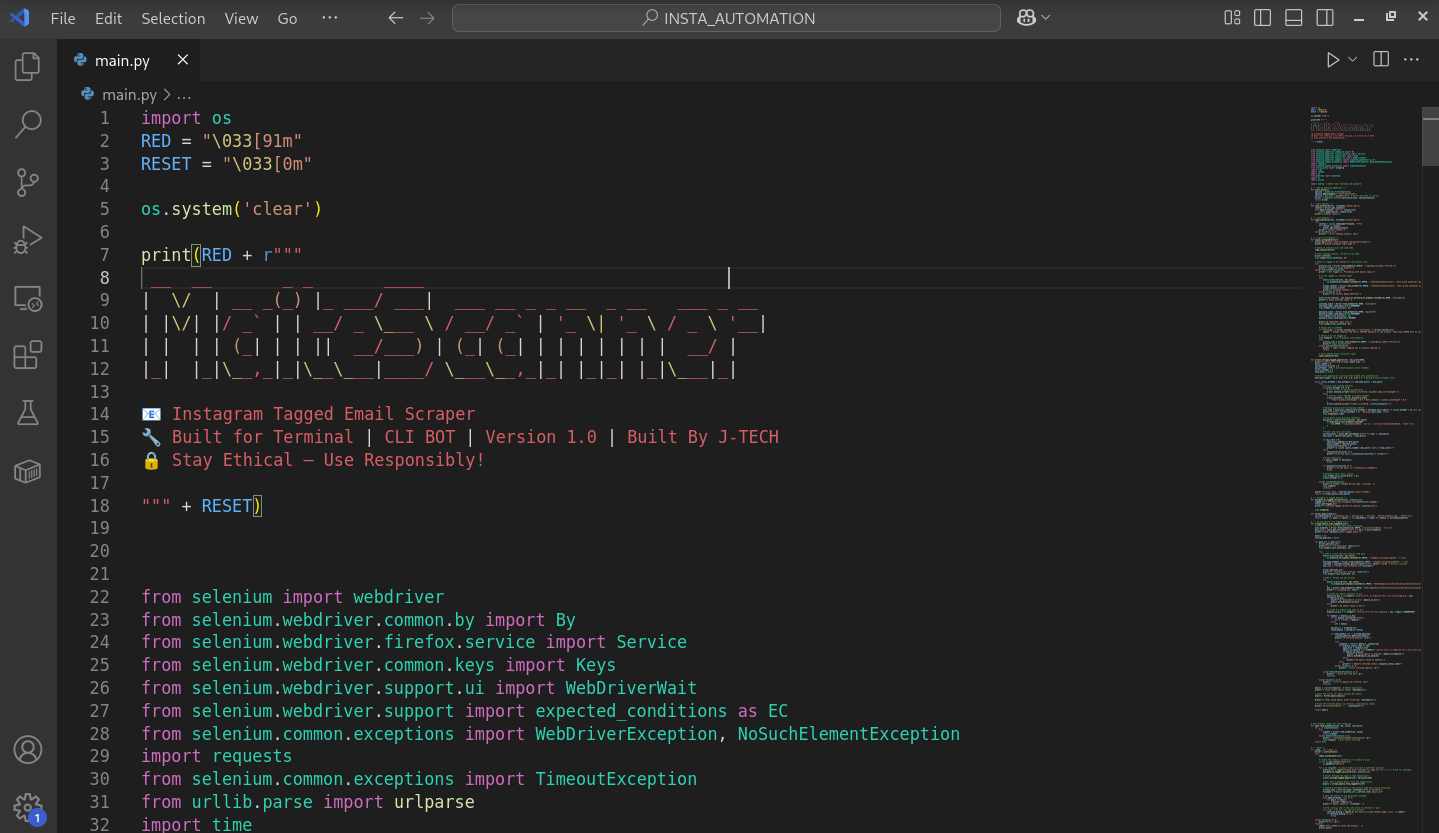Select the main.py editor tab
Viewport: 1439px width, 833px height.
click(128, 60)
